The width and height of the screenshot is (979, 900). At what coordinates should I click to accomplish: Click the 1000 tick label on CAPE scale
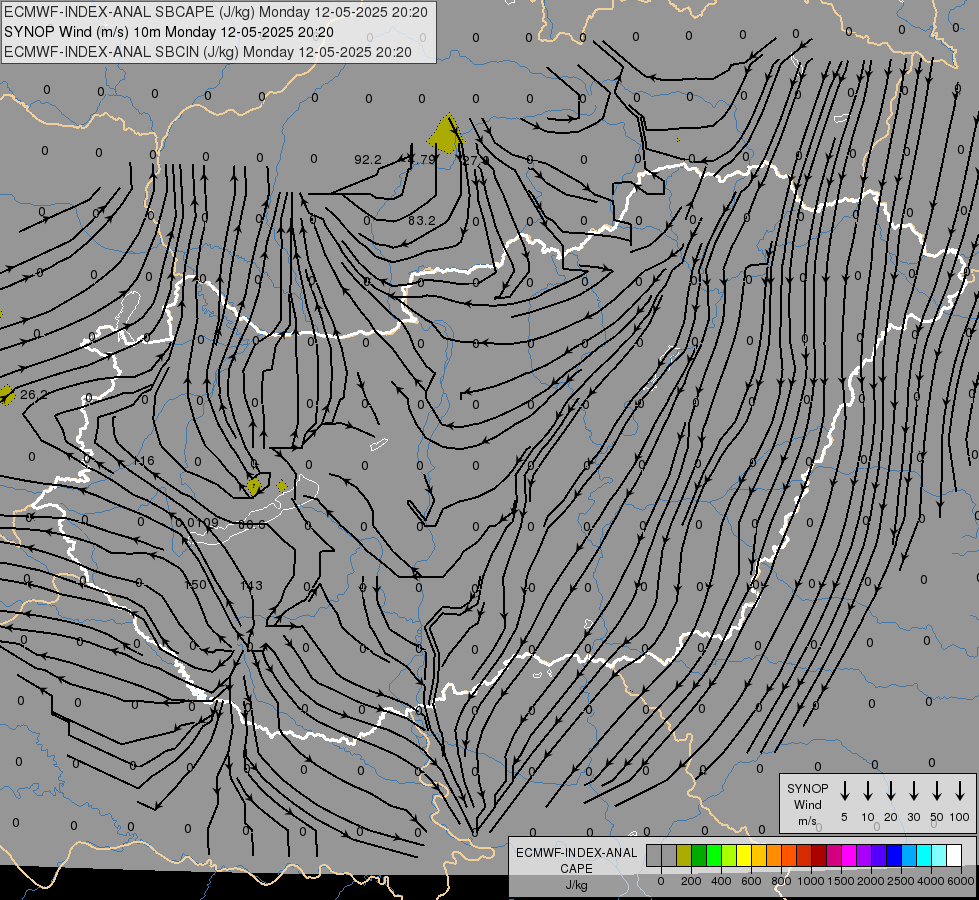(x=811, y=881)
